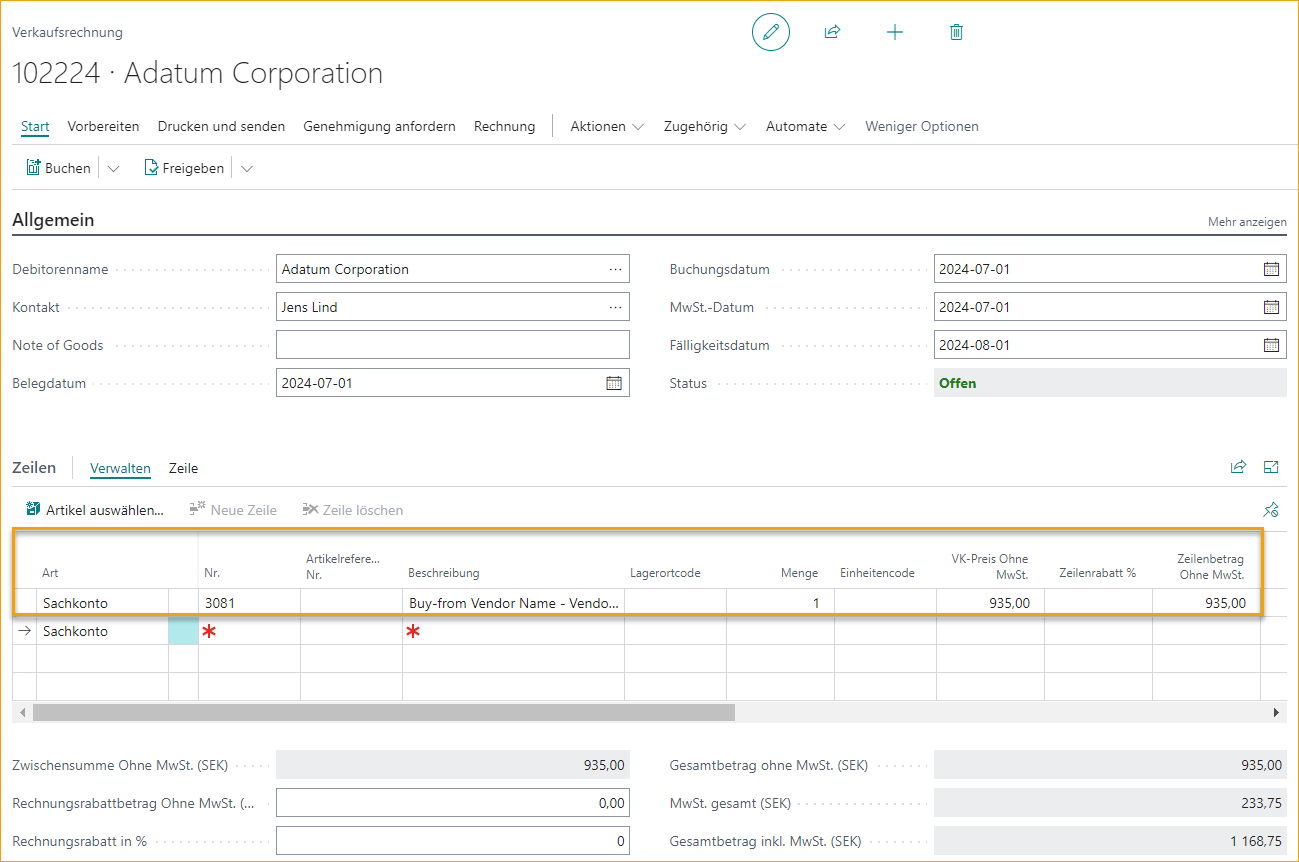Screen dimensions: 1299x862
Task: Click the highlighted cell in second line row
Action: click(183, 631)
